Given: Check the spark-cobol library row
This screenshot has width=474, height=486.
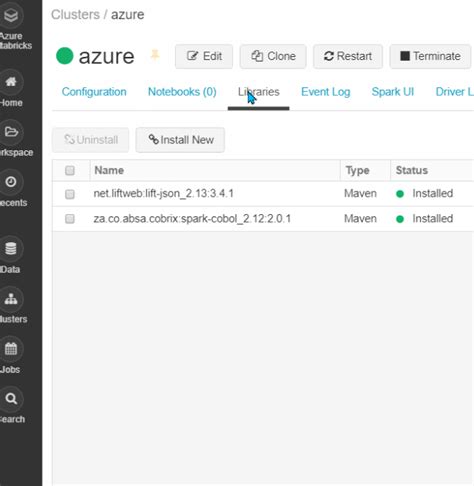Looking at the screenshot, I should tap(70, 219).
